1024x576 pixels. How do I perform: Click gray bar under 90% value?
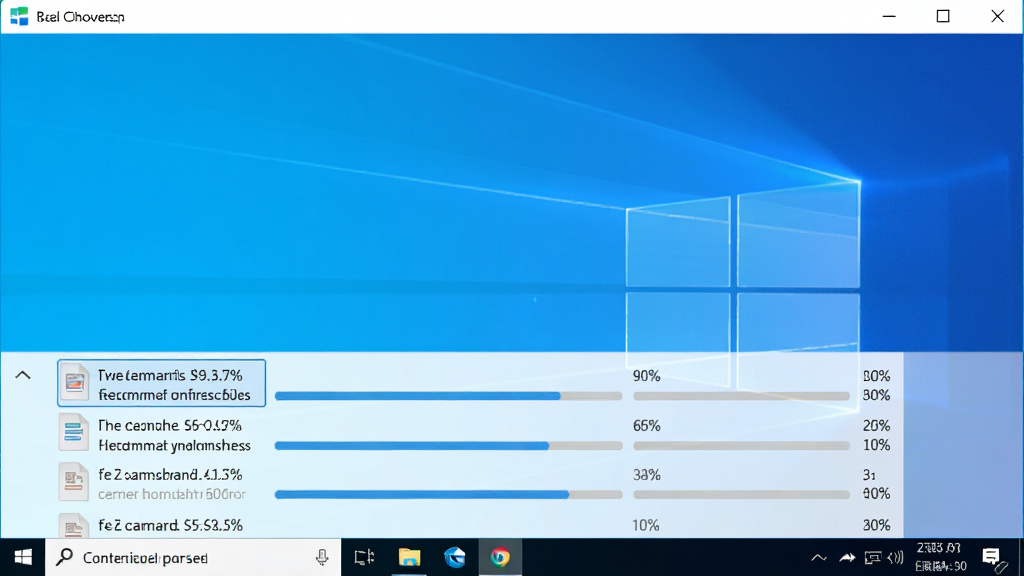[741, 396]
